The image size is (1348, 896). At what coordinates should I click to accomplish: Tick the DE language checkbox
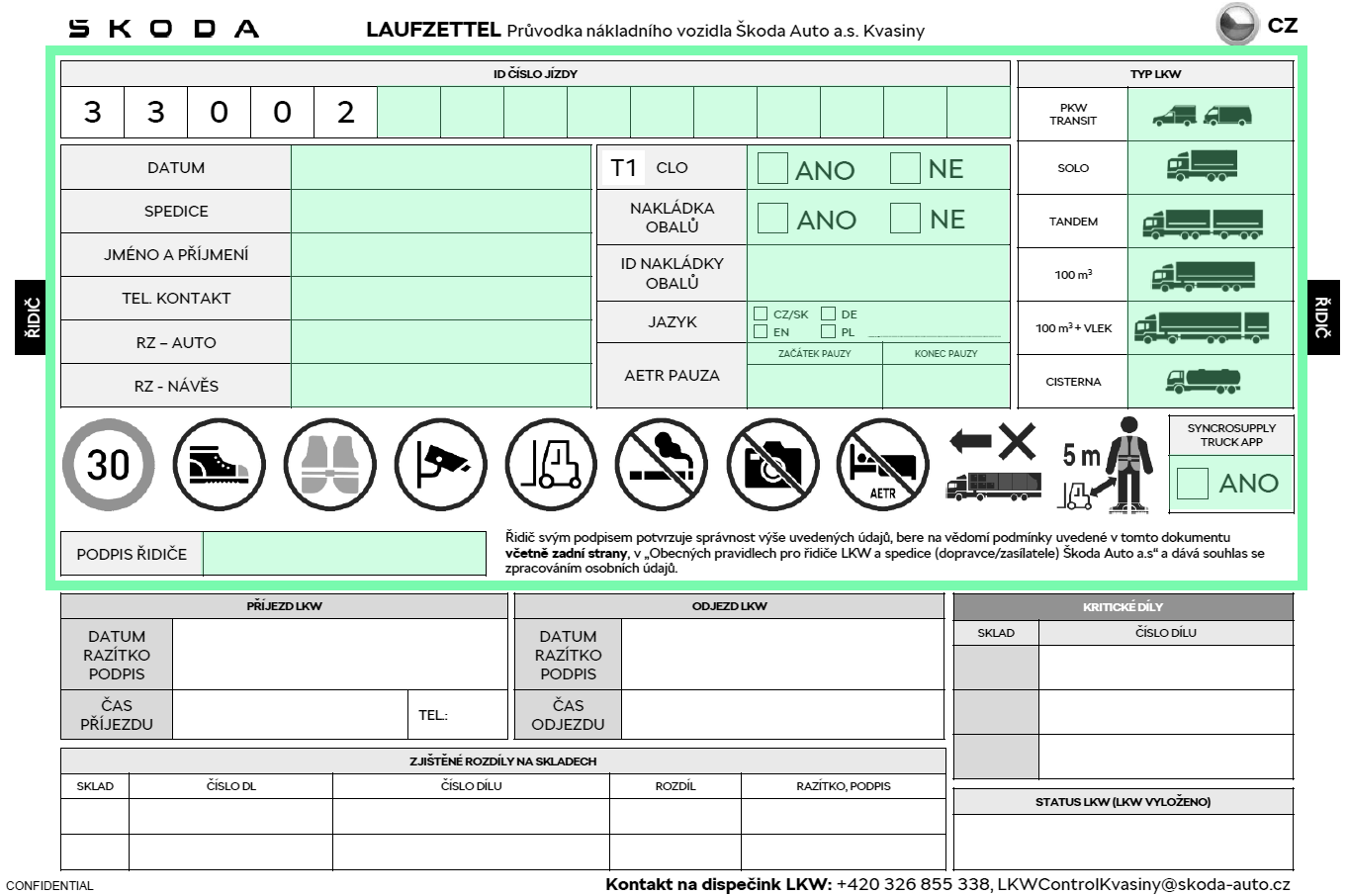coord(829,314)
